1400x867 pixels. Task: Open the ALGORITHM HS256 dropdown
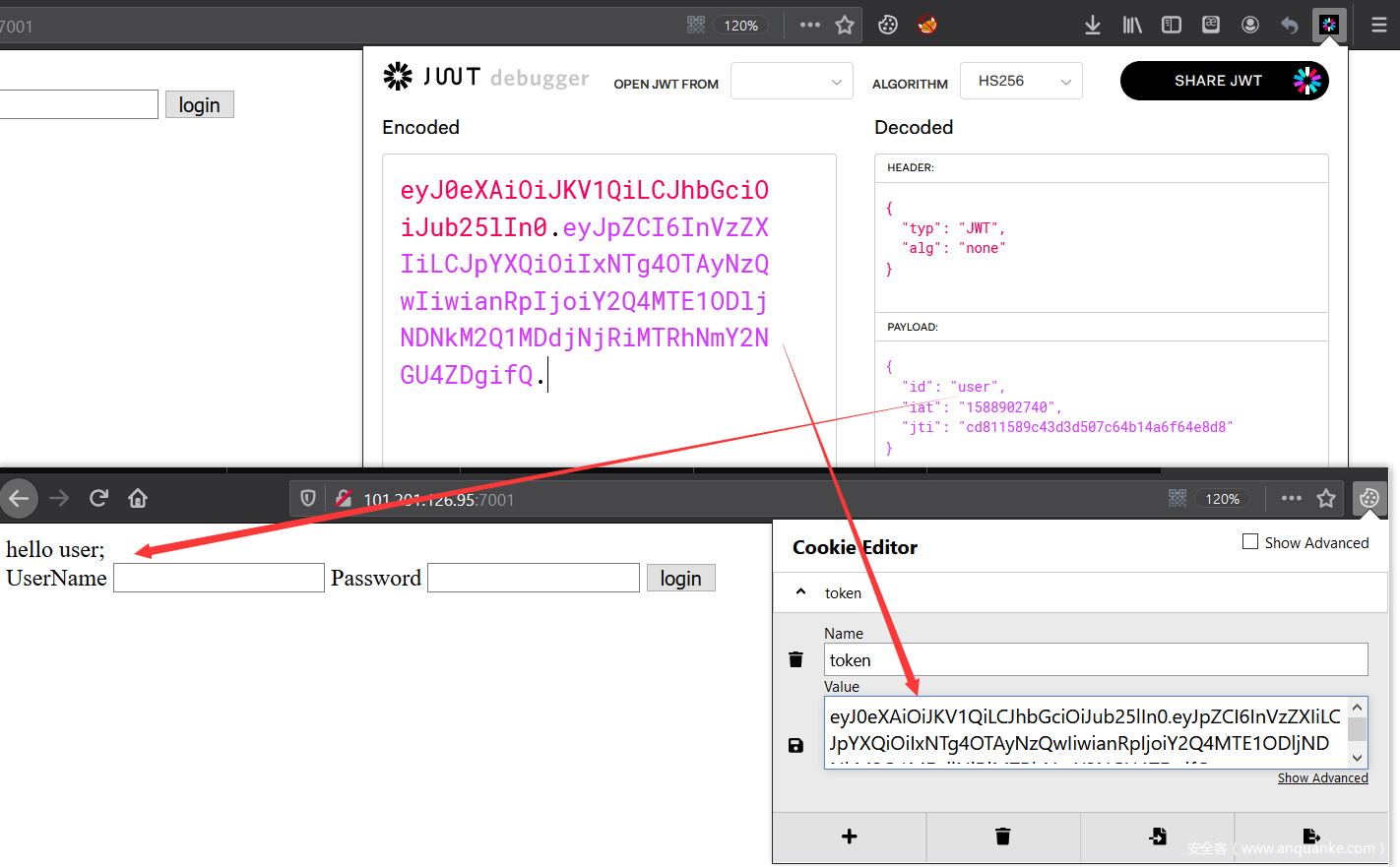point(1021,81)
